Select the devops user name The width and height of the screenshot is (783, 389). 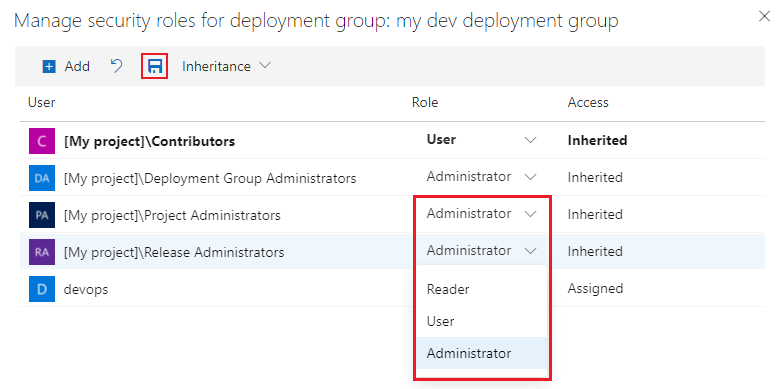click(86, 289)
